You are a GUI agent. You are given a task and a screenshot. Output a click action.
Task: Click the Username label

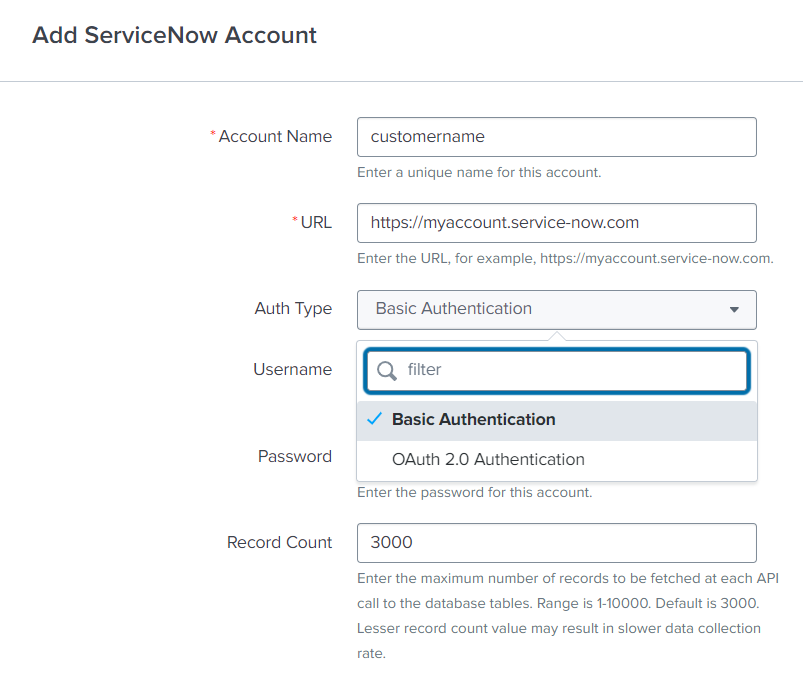coord(292,370)
